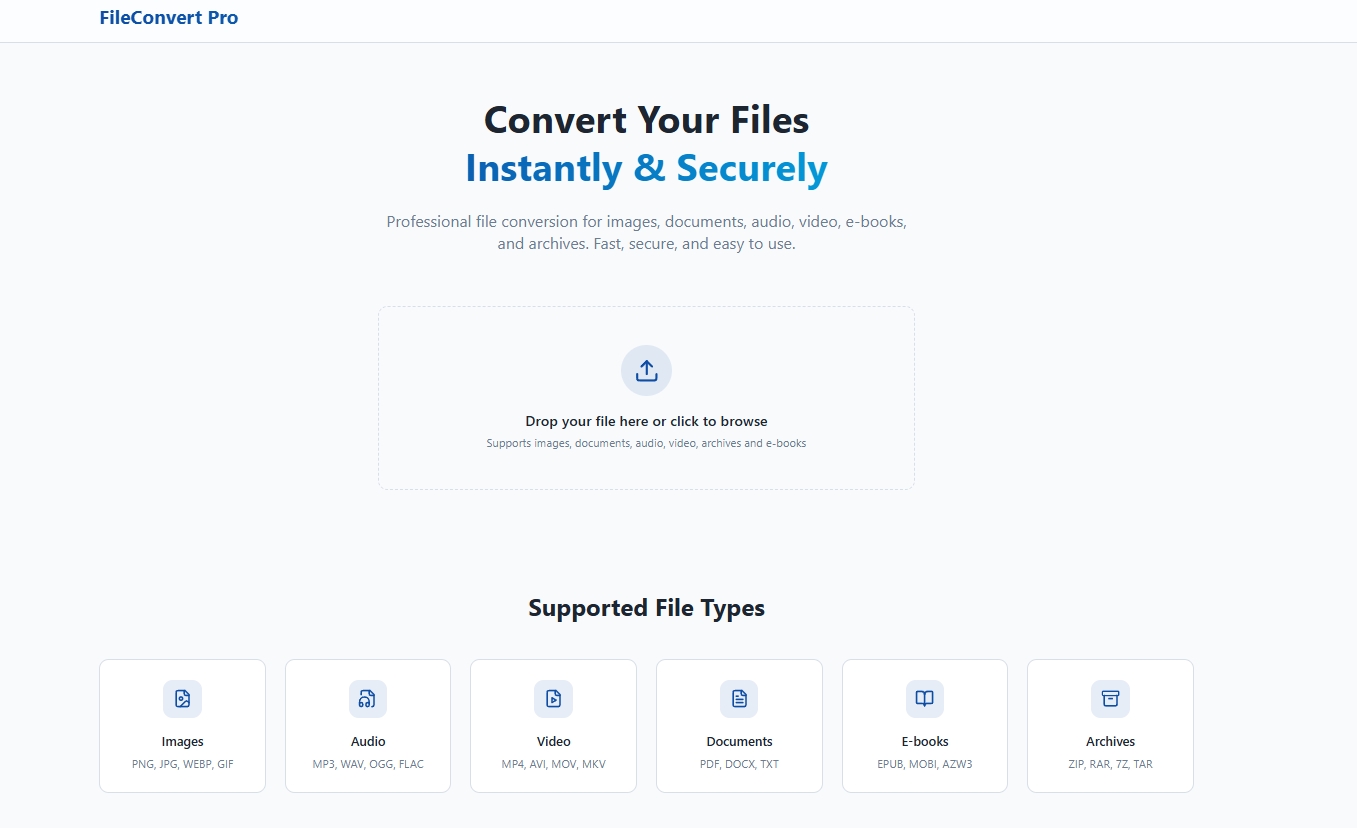This screenshot has height=828, width=1357.
Task: Click the upload arrow icon
Action: [646, 371]
